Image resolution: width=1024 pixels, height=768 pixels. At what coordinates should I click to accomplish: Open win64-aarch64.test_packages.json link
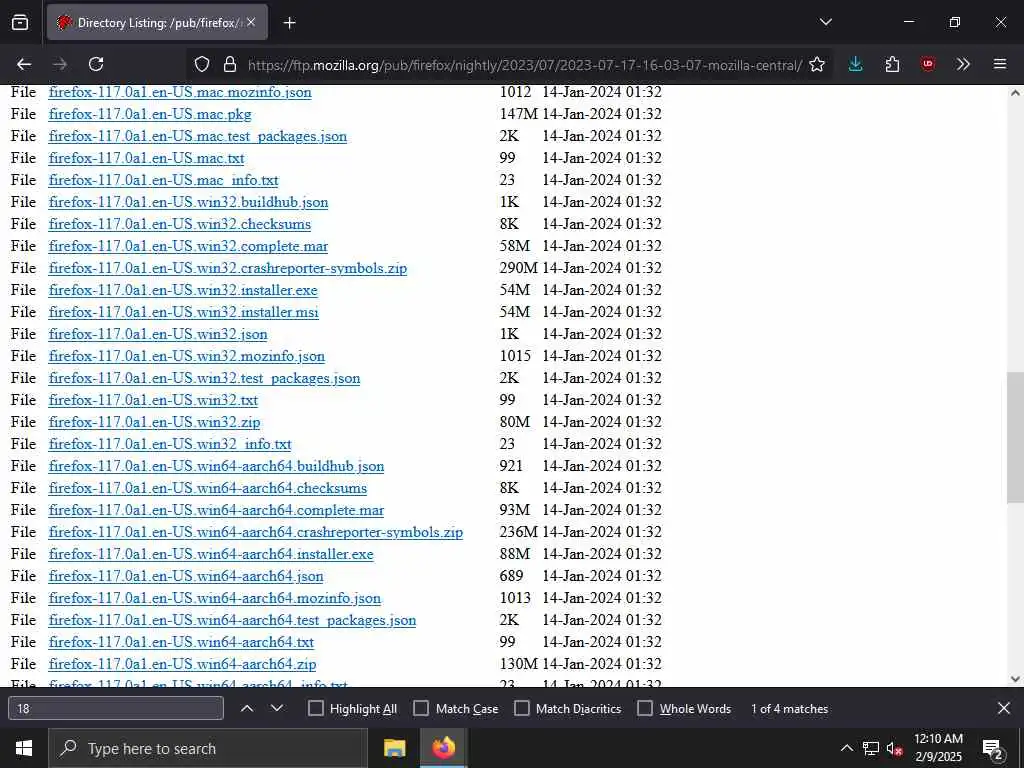[232, 620]
